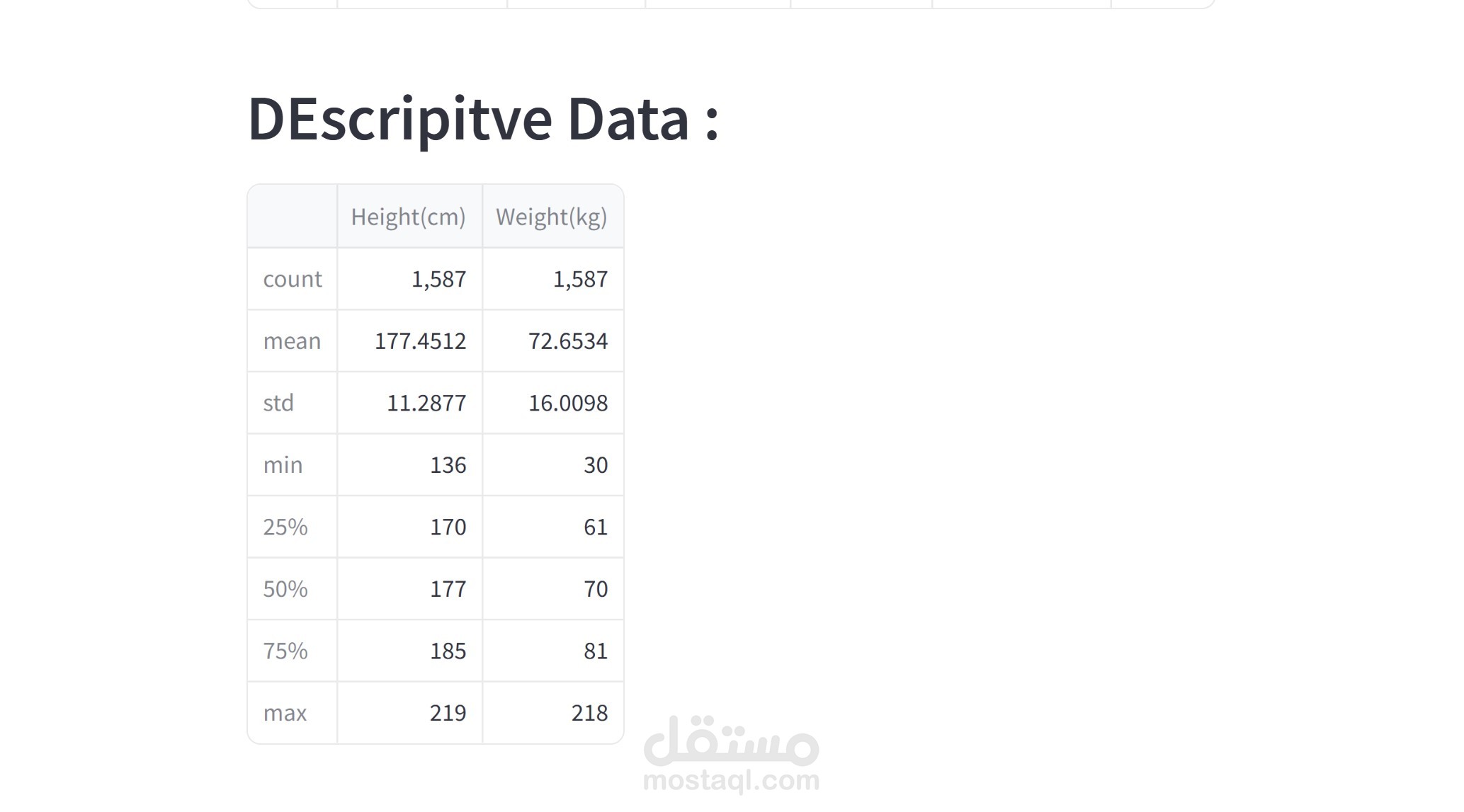1464x812 pixels.
Task: Click the mostaql.com watermark text
Action: (x=732, y=780)
